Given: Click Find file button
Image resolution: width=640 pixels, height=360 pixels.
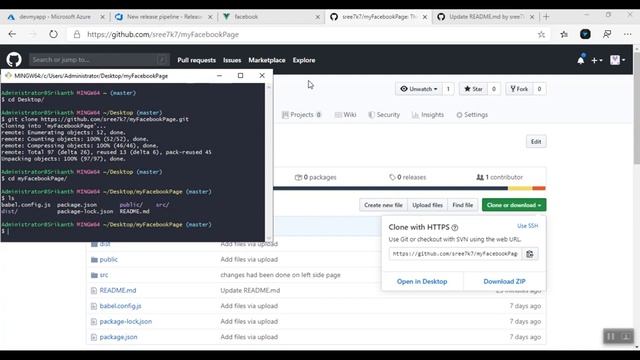Looking at the screenshot, I should (462, 205).
